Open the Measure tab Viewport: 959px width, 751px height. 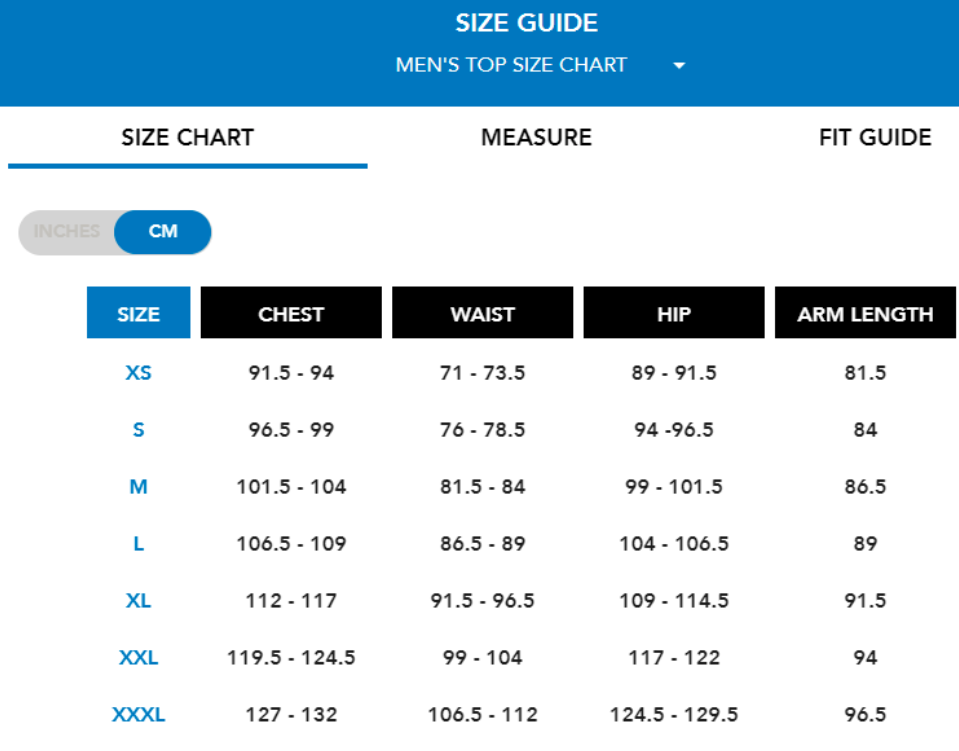coord(536,137)
